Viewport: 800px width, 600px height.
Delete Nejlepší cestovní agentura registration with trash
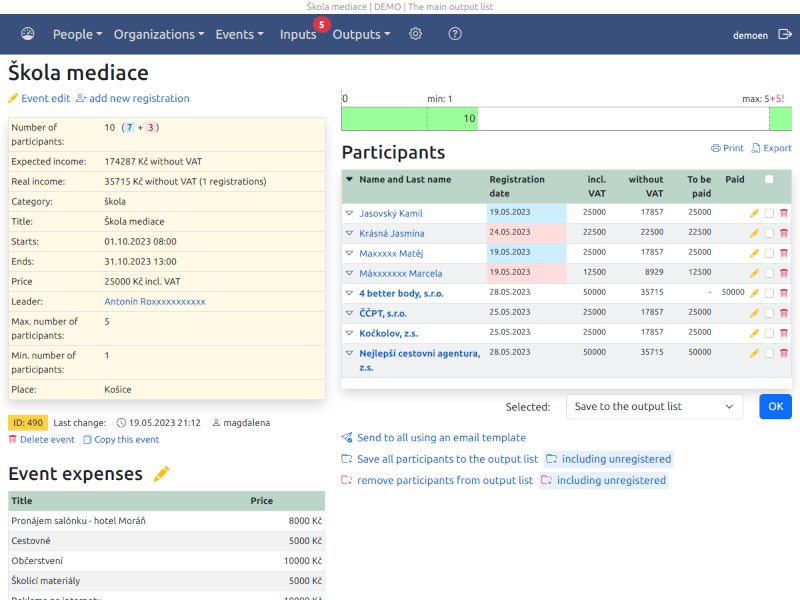point(784,353)
